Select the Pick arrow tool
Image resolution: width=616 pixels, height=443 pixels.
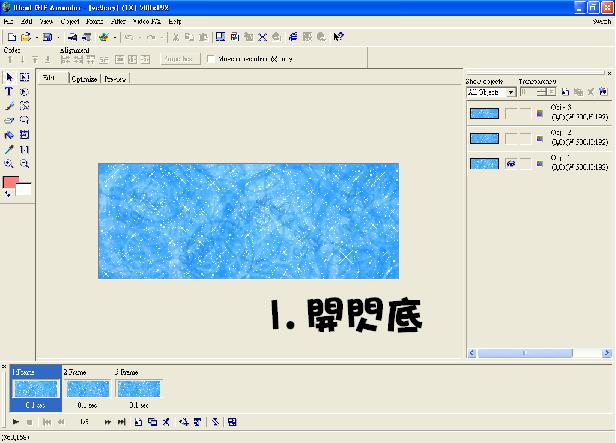[x=9, y=77]
